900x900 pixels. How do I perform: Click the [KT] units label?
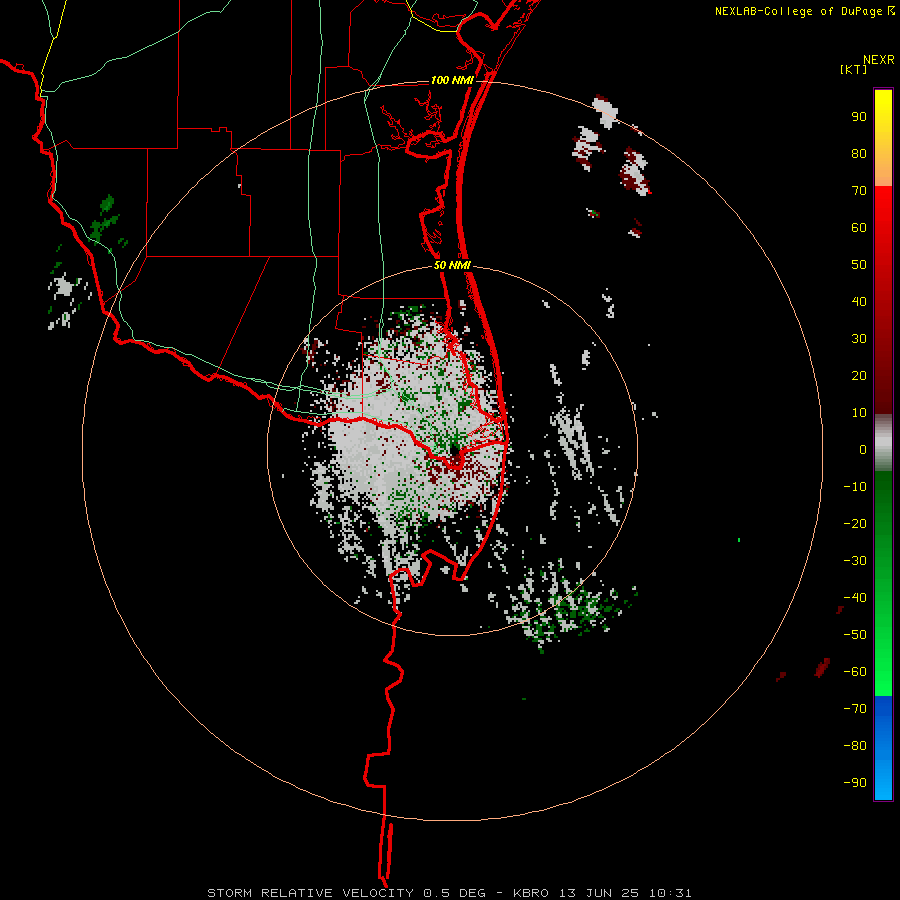pyautogui.click(x=854, y=70)
